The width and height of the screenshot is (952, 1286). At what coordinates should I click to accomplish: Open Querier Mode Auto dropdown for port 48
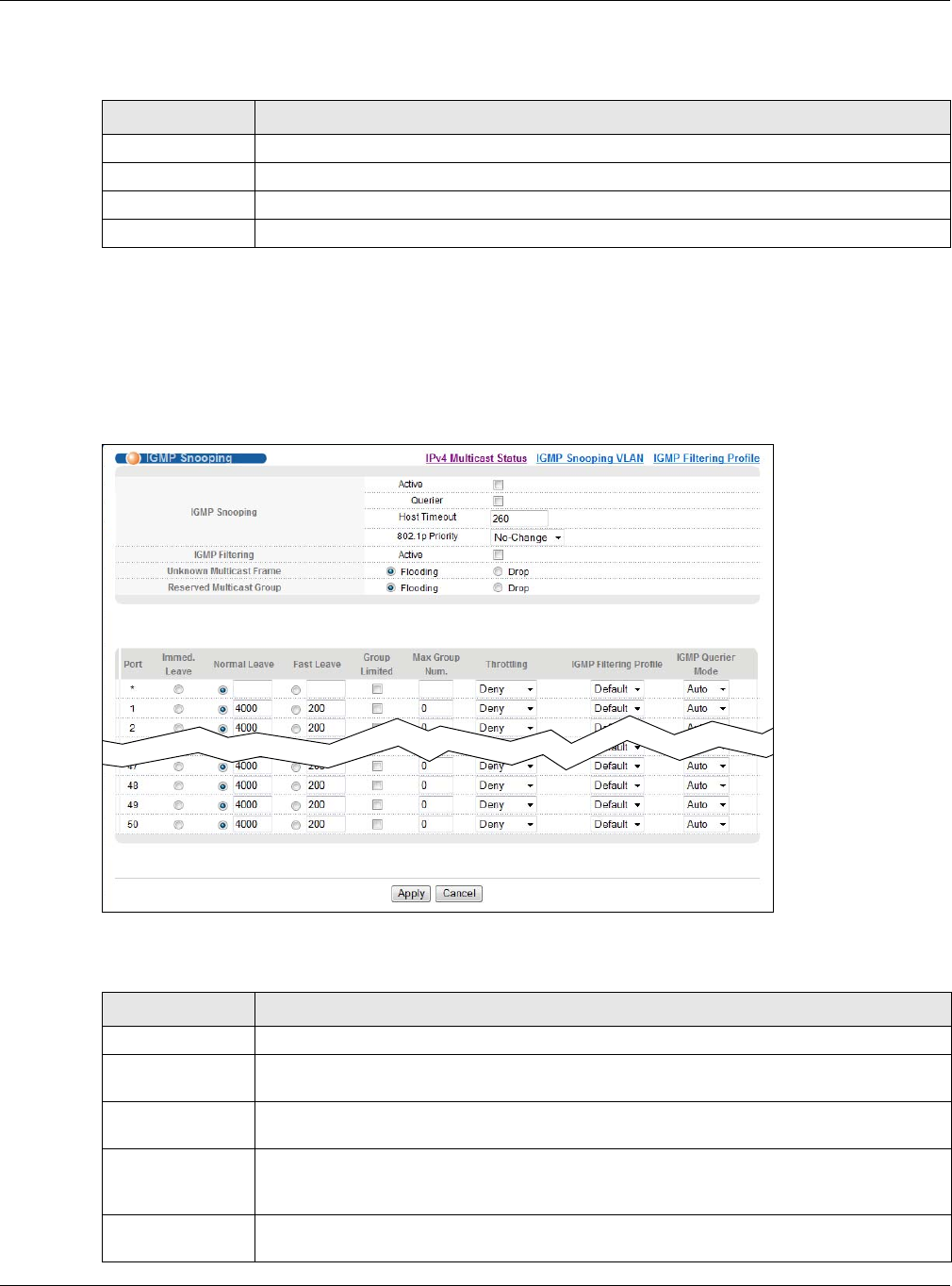click(x=707, y=785)
